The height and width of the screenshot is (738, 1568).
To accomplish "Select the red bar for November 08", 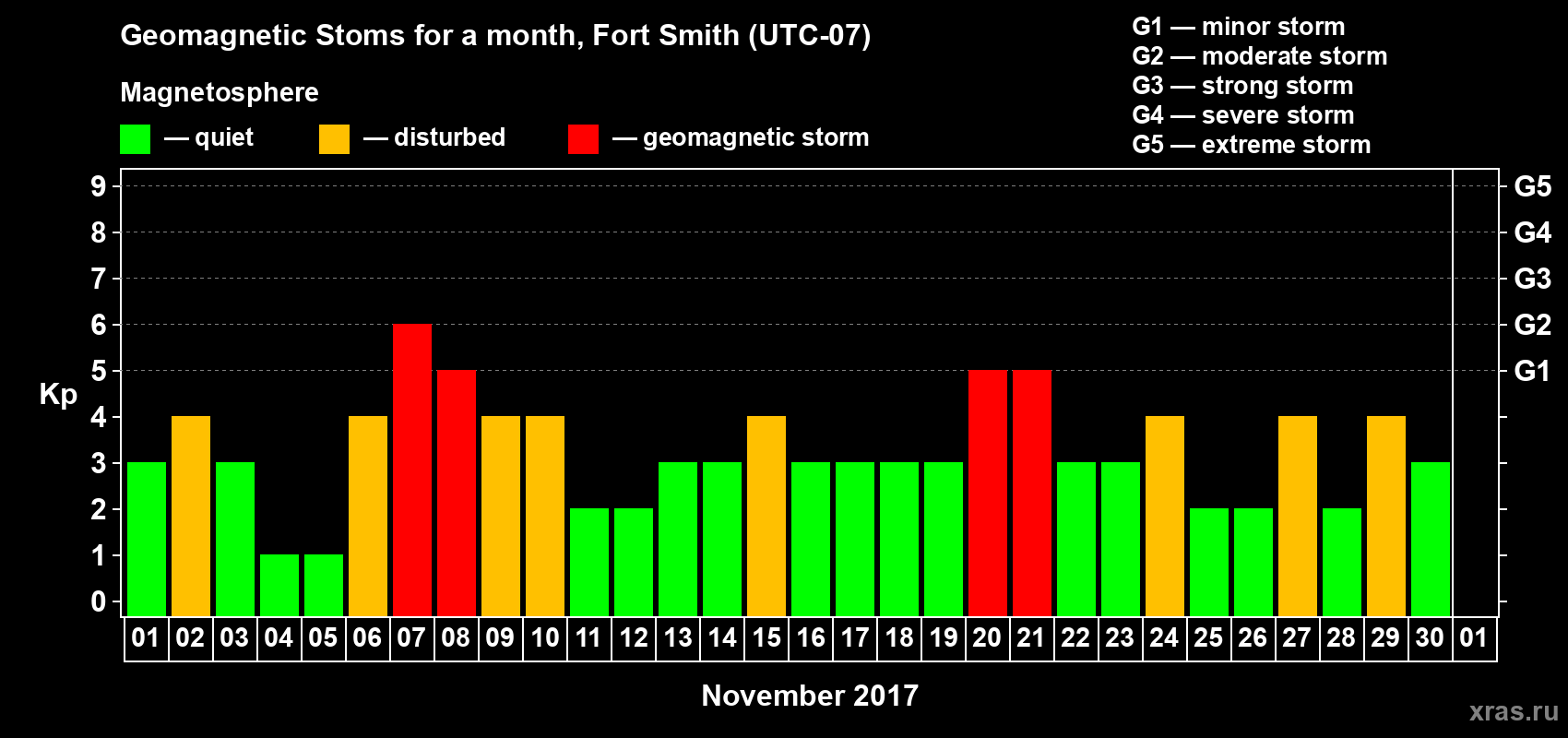I will 457,494.
